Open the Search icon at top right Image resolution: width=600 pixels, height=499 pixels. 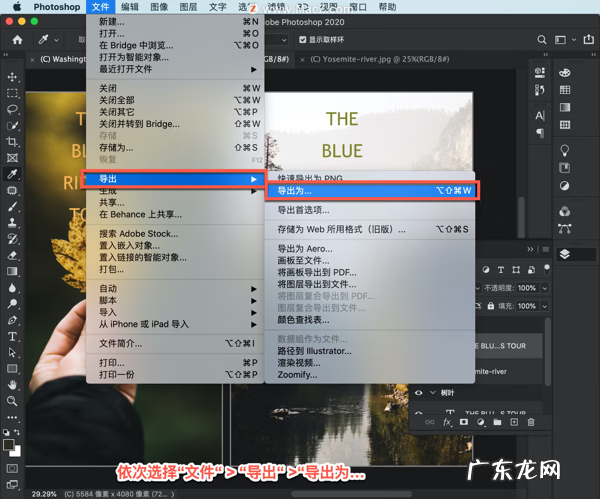click(541, 39)
